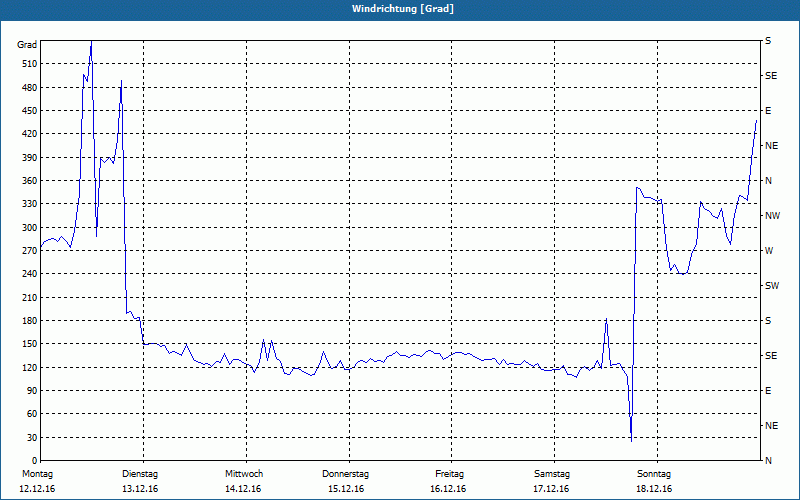Select the y-axis value 0
Screen dimensions: 800x500
[x=35, y=461]
